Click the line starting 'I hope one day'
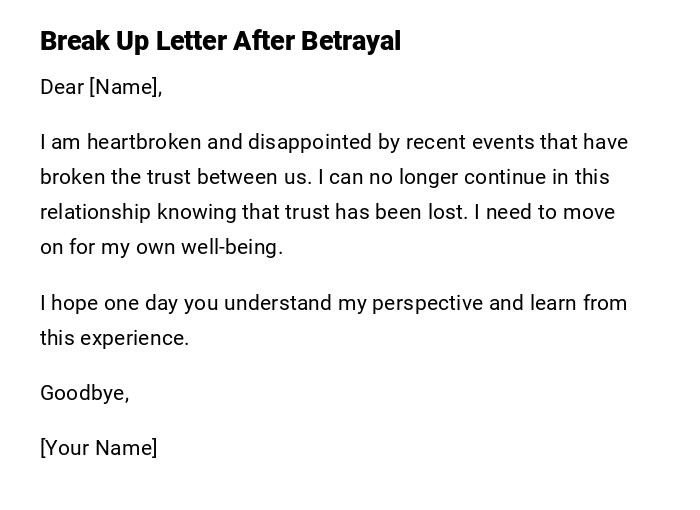This screenshot has width=700, height=510. 333,302
